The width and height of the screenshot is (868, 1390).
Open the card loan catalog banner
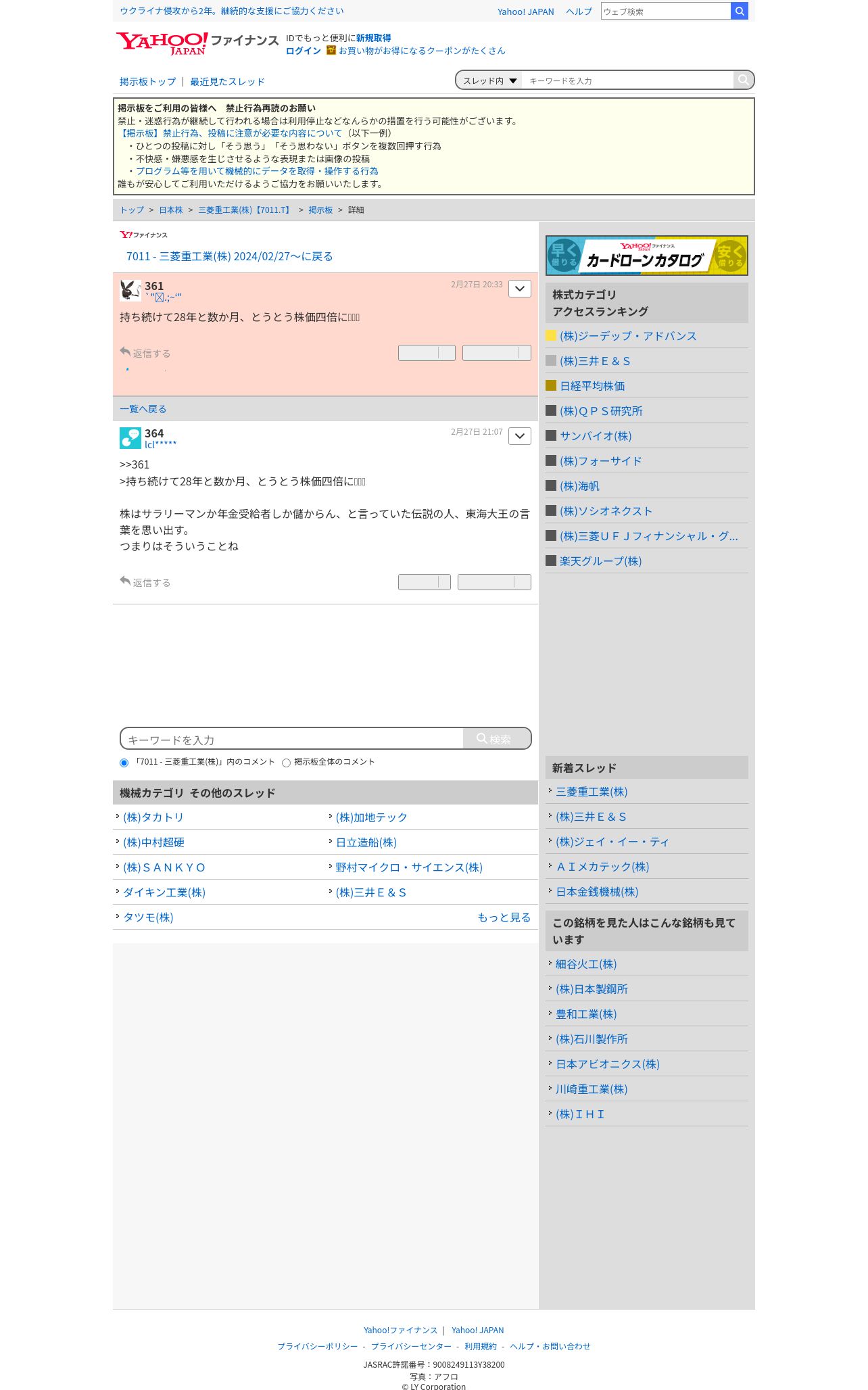click(647, 256)
